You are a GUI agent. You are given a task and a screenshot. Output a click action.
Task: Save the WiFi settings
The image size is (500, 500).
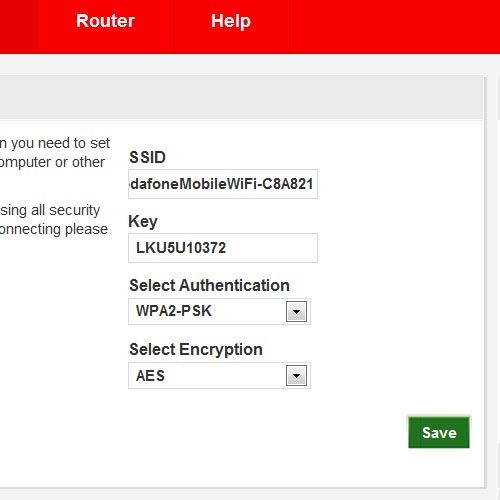[x=439, y=433]
